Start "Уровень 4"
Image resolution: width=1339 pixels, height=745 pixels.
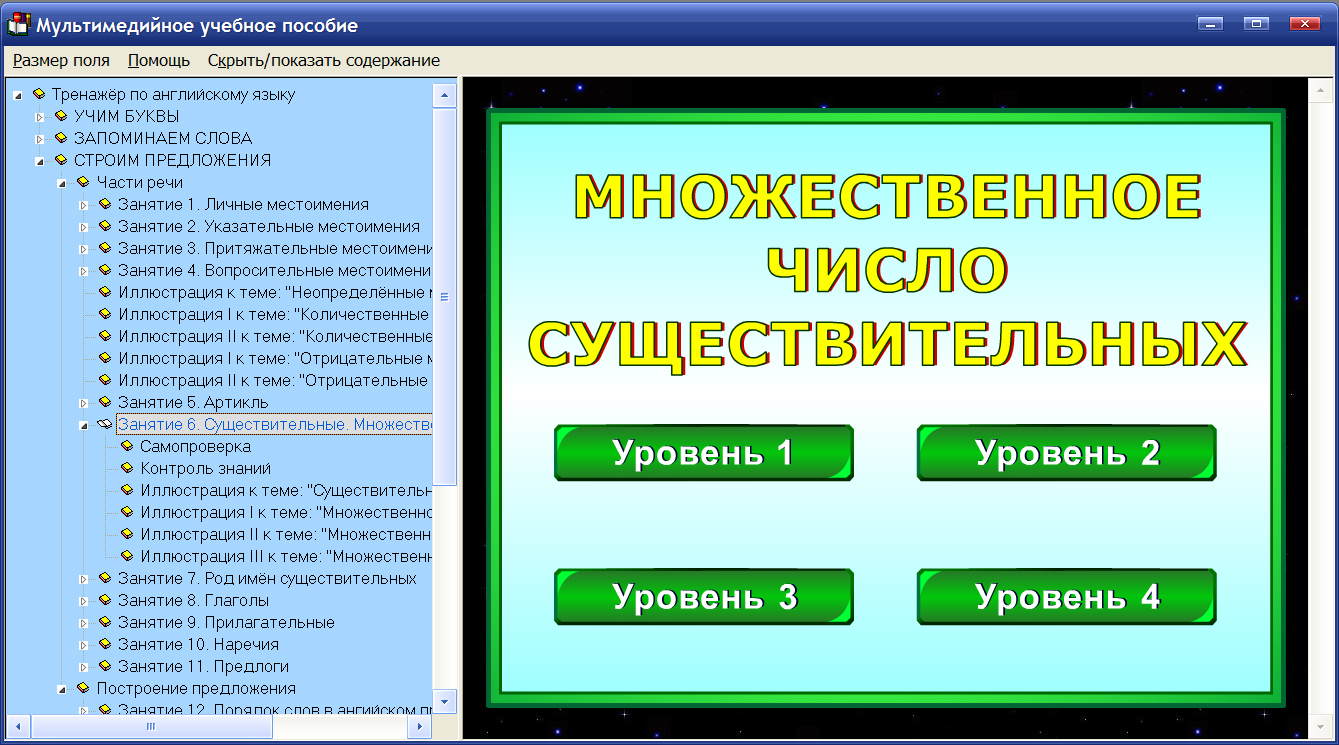click(x=1066, y=595)
